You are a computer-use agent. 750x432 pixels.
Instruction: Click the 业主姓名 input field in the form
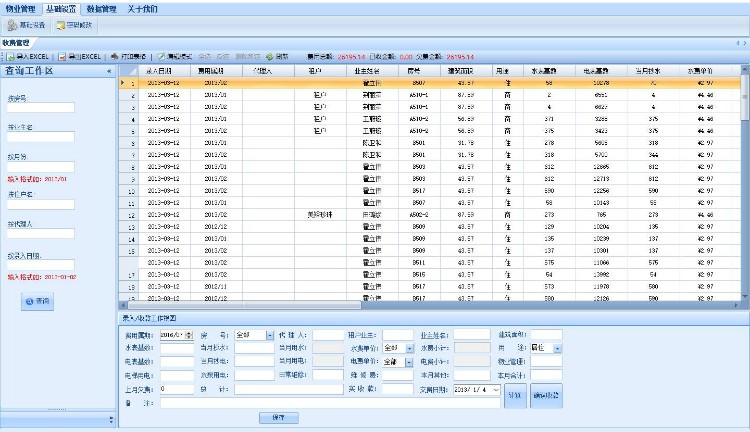pos(472,334)
